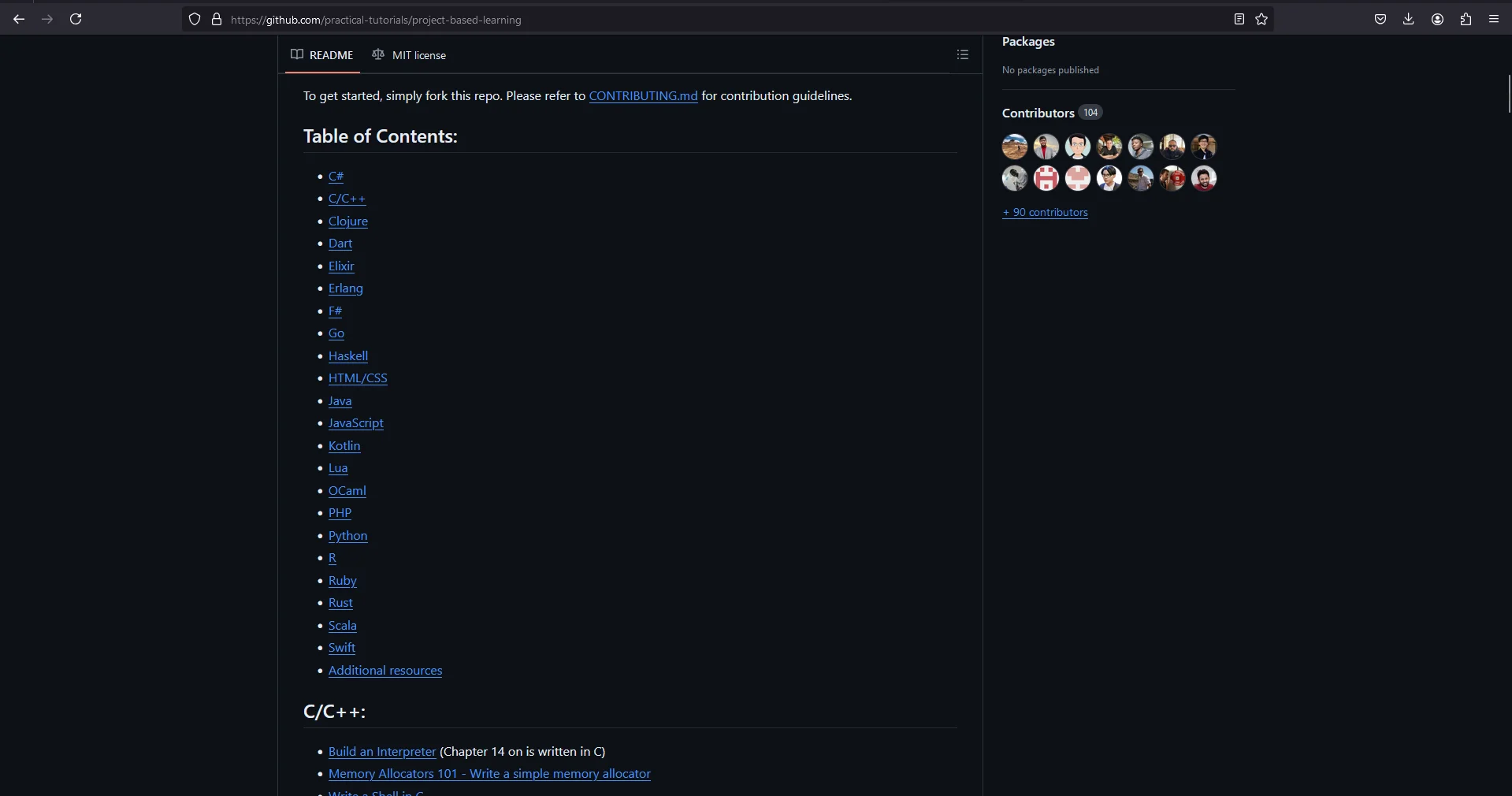Screen dimensions: 1512x796
Task: Switch to the README tab
Action: (x=322, y=54)
